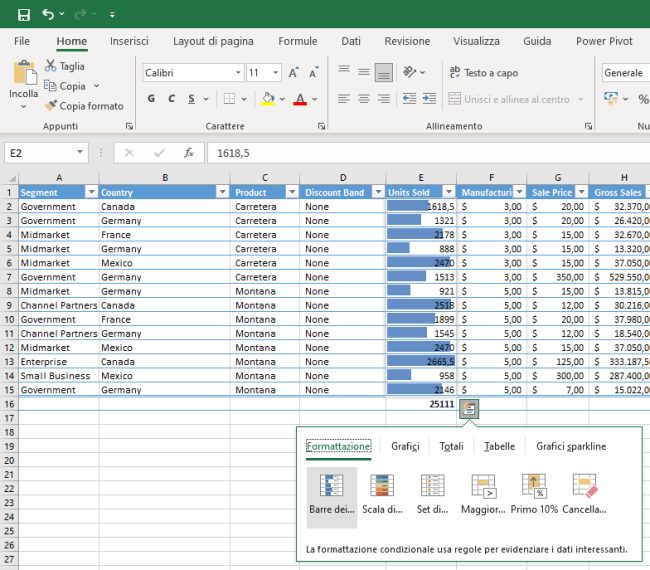Click the Undo arrow icon
Viewport: 650px width, 570px height.
49,14
